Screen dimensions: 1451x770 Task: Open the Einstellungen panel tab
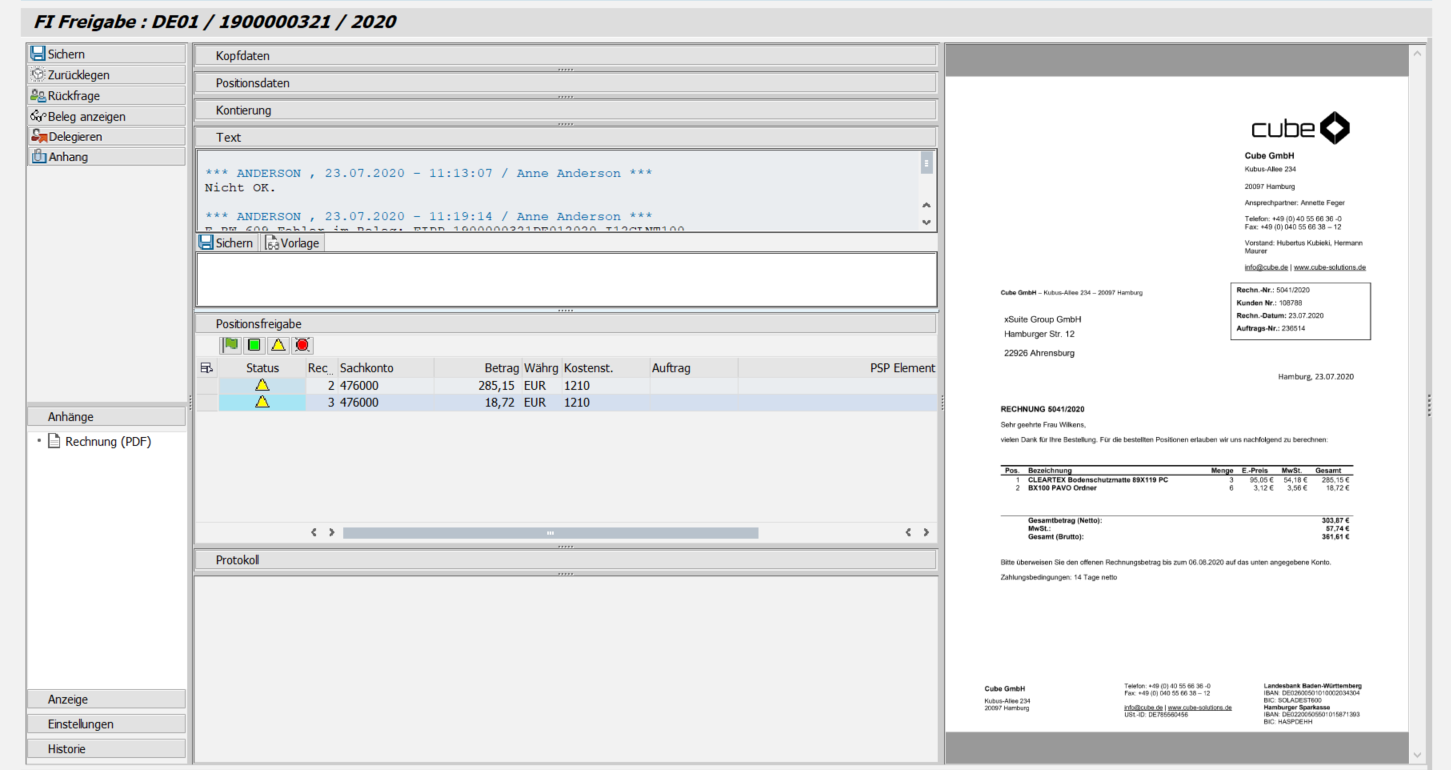click(106, 724)
